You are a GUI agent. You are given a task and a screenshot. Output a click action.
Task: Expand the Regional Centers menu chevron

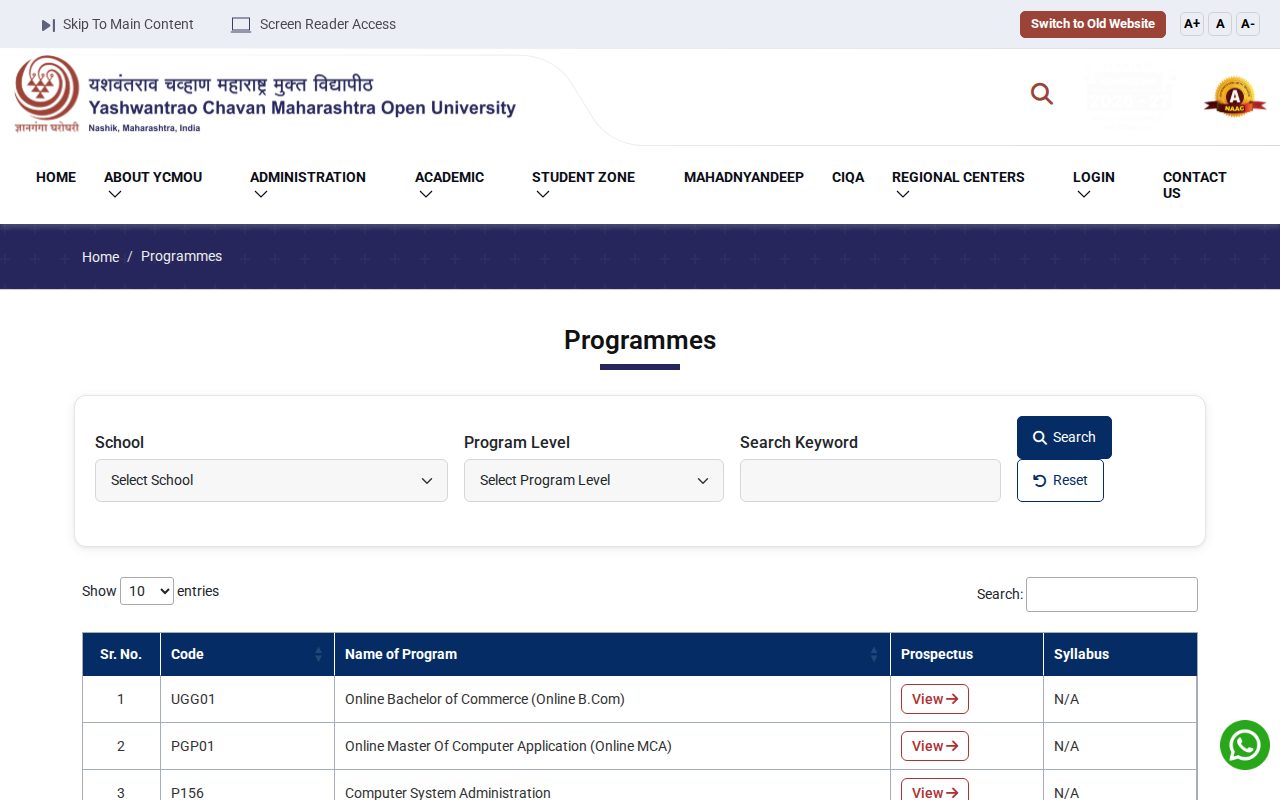(903, 195)
